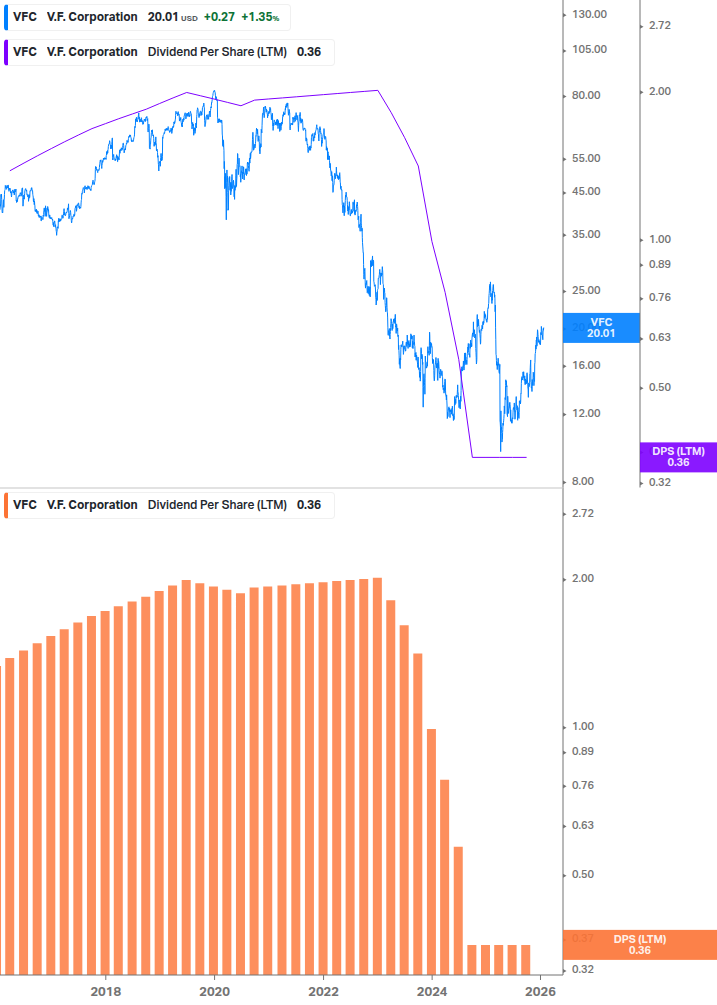Click the 2026 label on the time axis
The height and width of the screenshot is (1005, 717).
[540, 991]
